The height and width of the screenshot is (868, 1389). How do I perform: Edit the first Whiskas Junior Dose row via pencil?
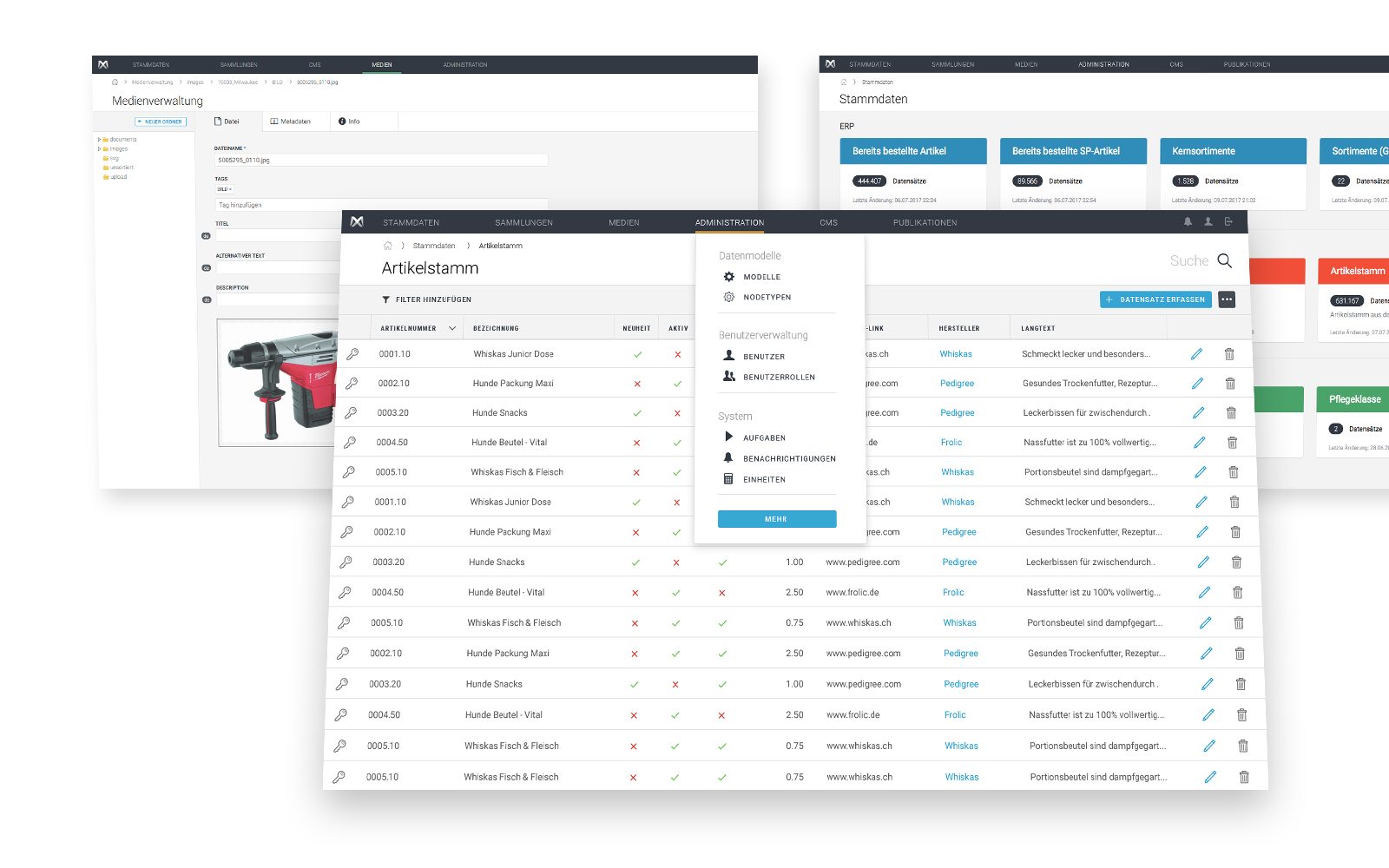pos(1196,354)
